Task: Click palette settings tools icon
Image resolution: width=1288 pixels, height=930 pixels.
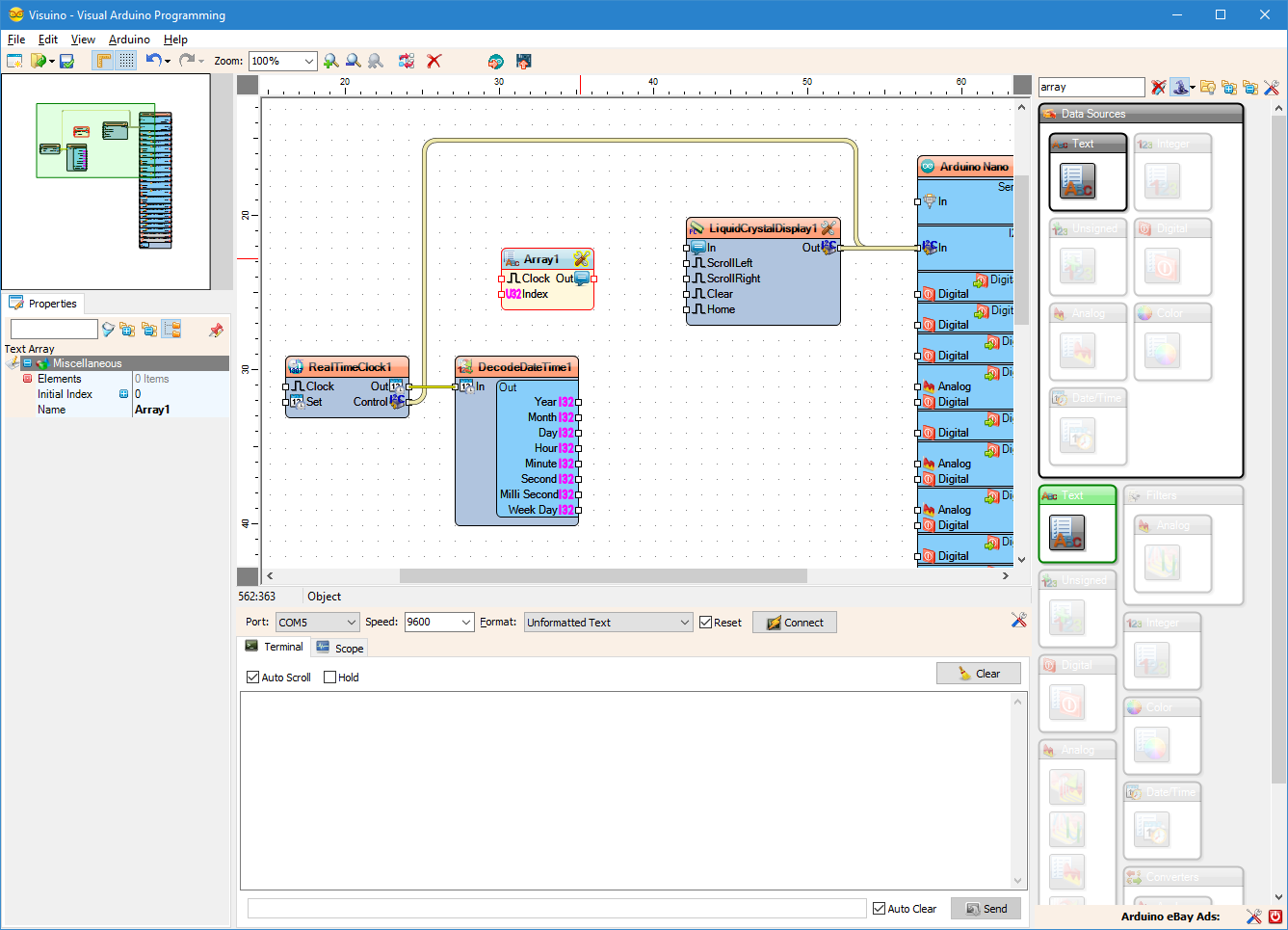Action: pyautogui.click(x=1272, y=88)
